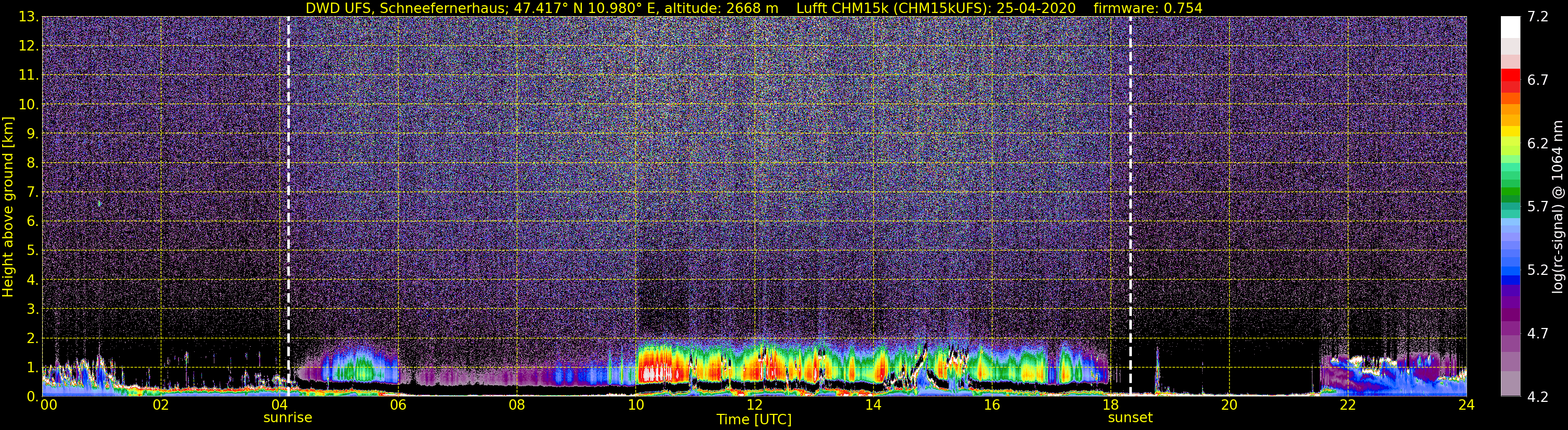Click the height axis tick label 3

33,309
